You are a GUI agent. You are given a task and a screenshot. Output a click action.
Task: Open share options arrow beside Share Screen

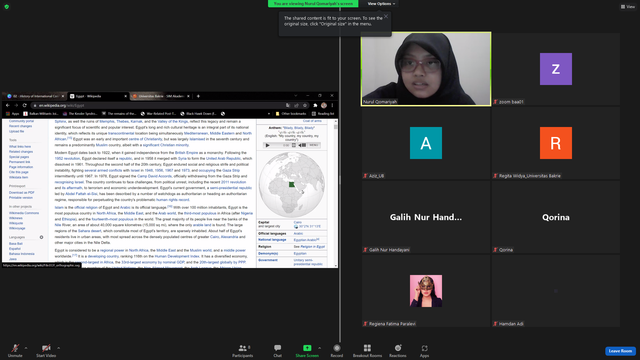320,348
